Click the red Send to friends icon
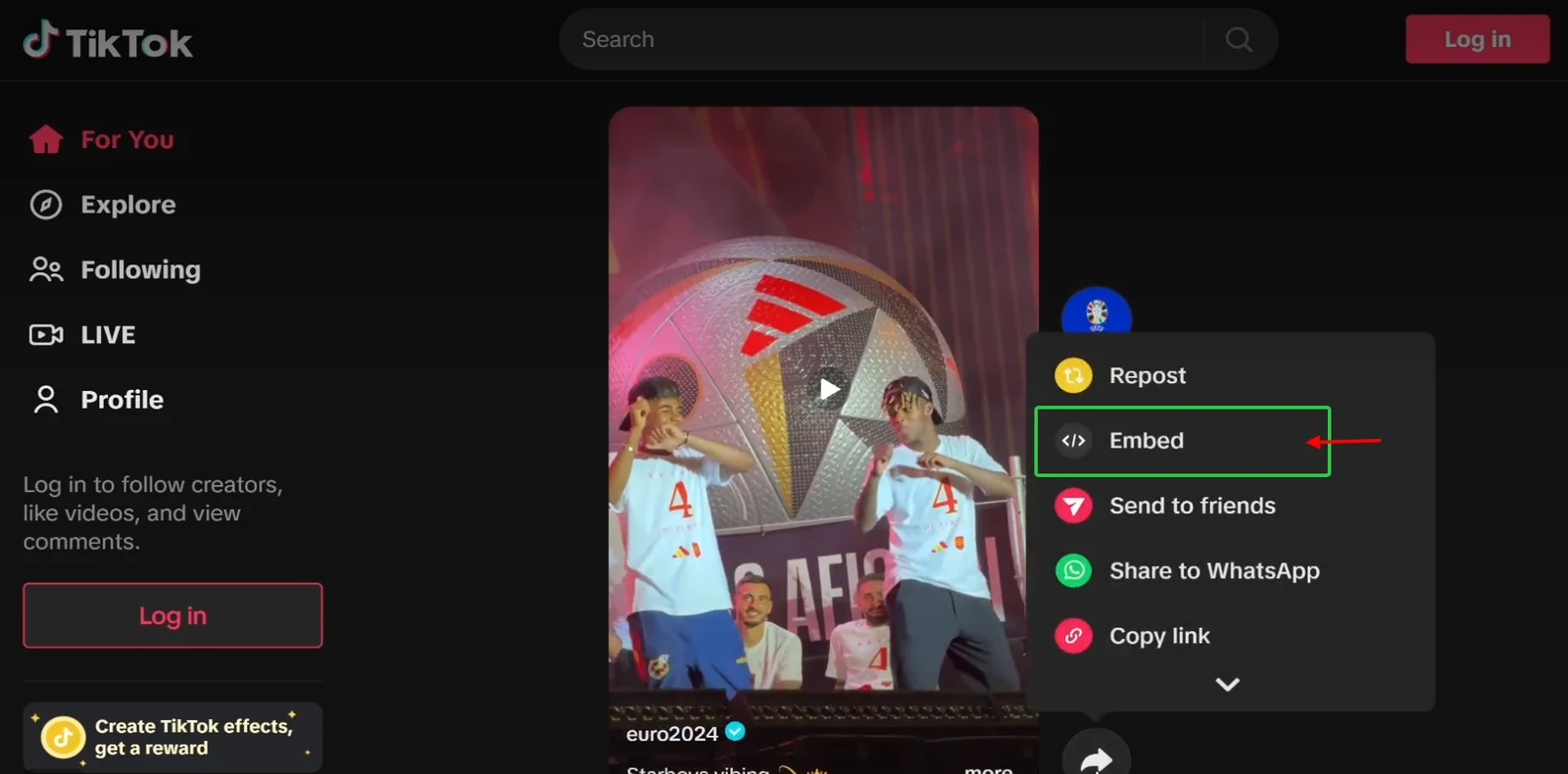 click(x=1073, y=506)
